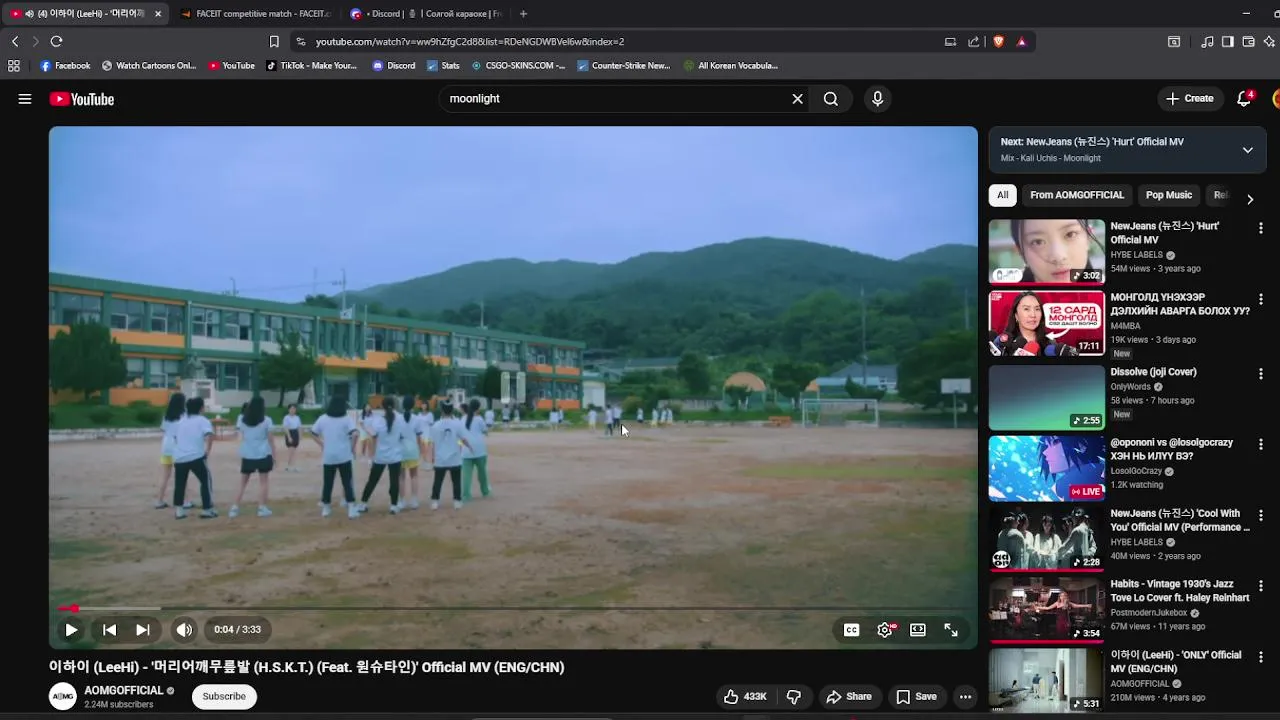This screenshot has height=720, width=1280.
Task: Open NewJeans 'Cool With You' video title
Action: tap(1180, 520)
